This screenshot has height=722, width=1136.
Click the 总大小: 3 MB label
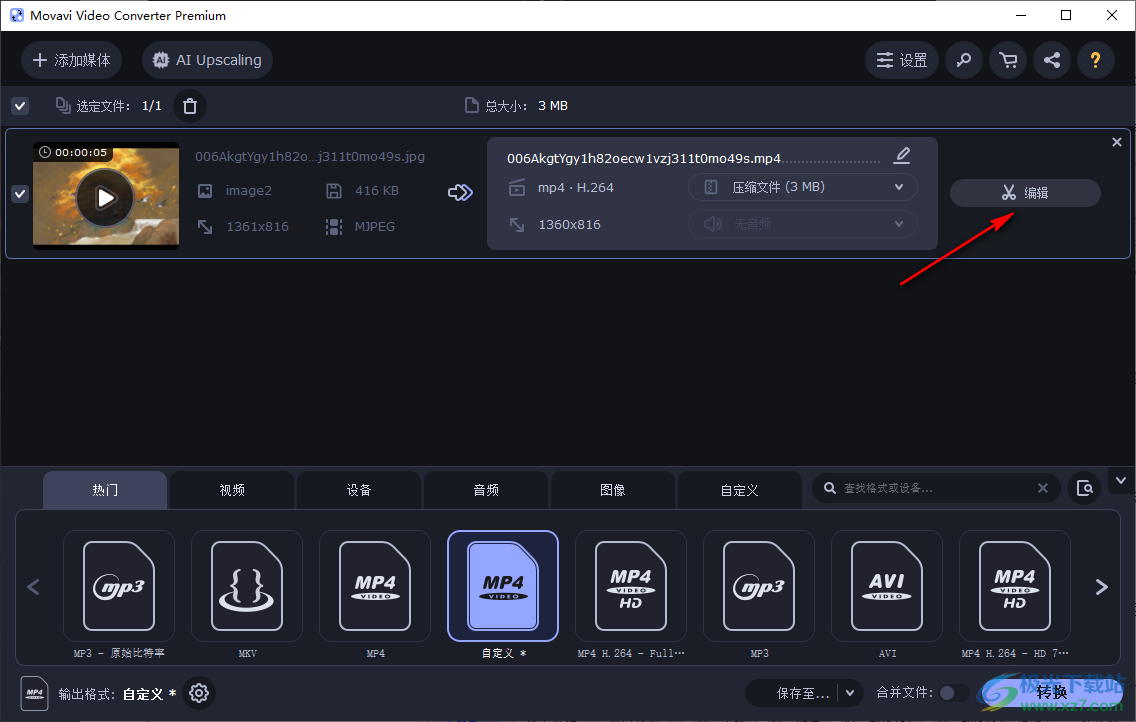(526, 106)
